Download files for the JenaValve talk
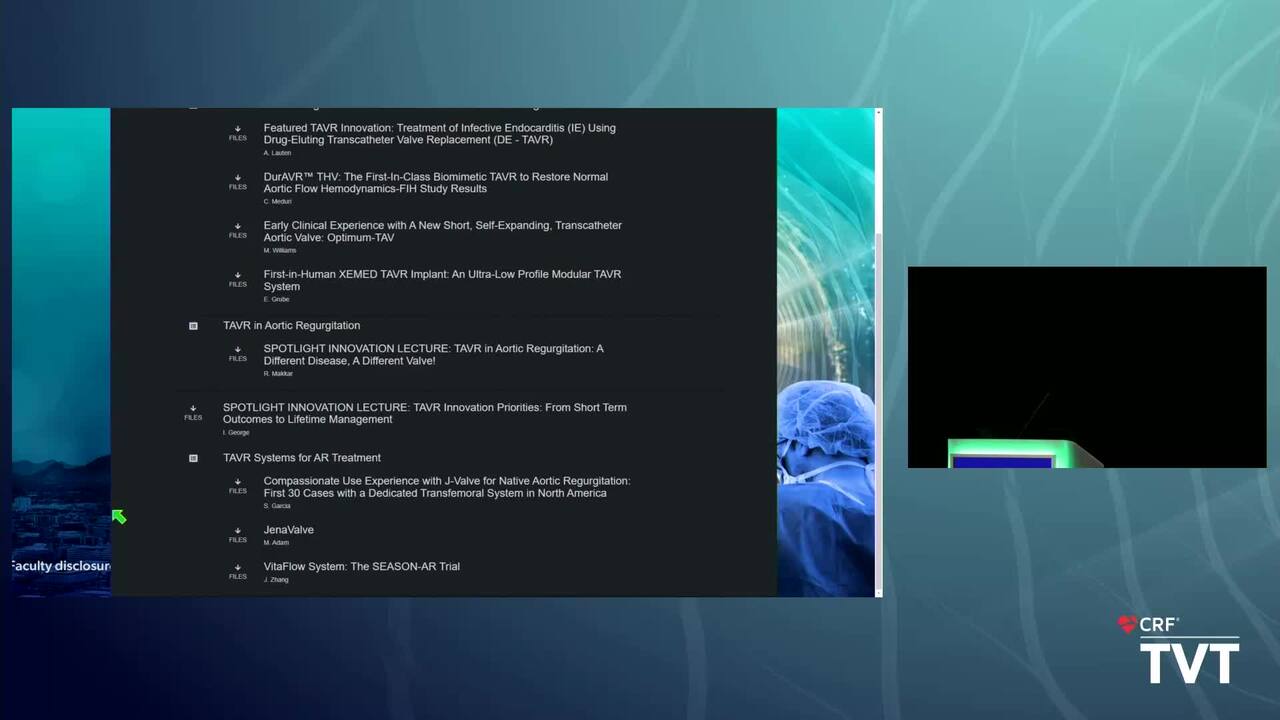 pos(237,535)
